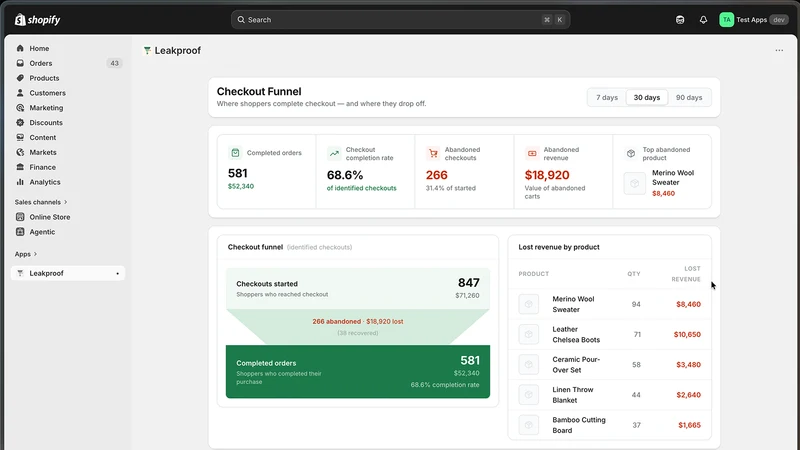Open the Home icon in sidebar

[x=20, y=48]
